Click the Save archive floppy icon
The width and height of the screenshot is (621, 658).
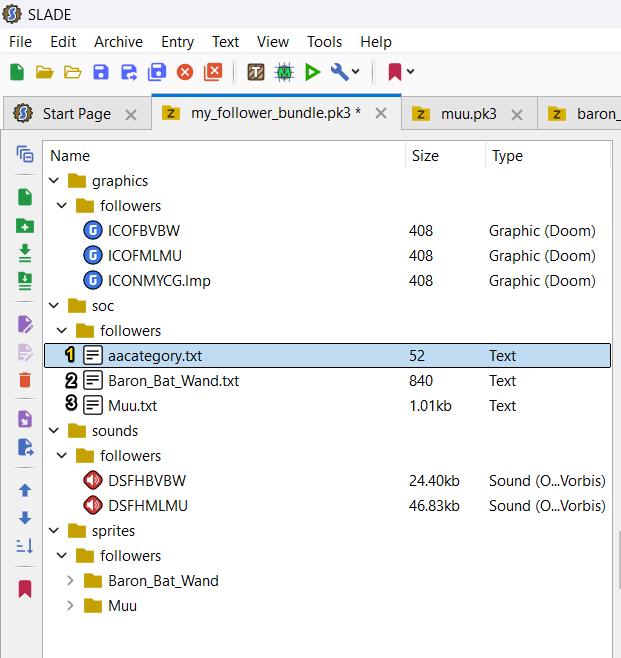(x=101, y=72)
